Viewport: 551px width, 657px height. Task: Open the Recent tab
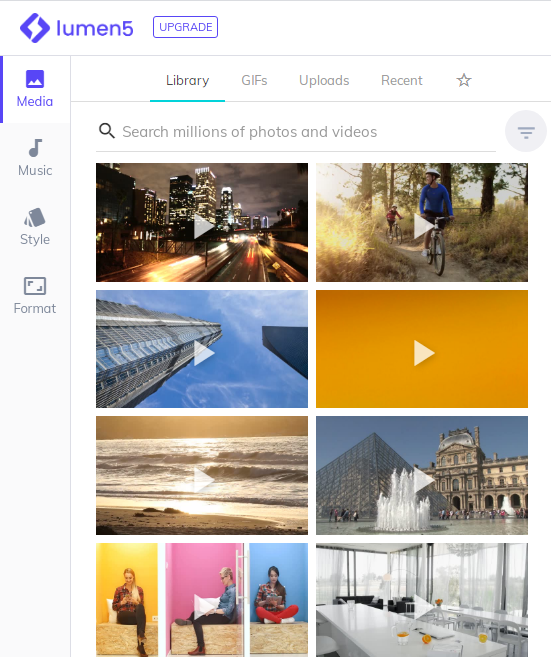[x=401, y=80]
